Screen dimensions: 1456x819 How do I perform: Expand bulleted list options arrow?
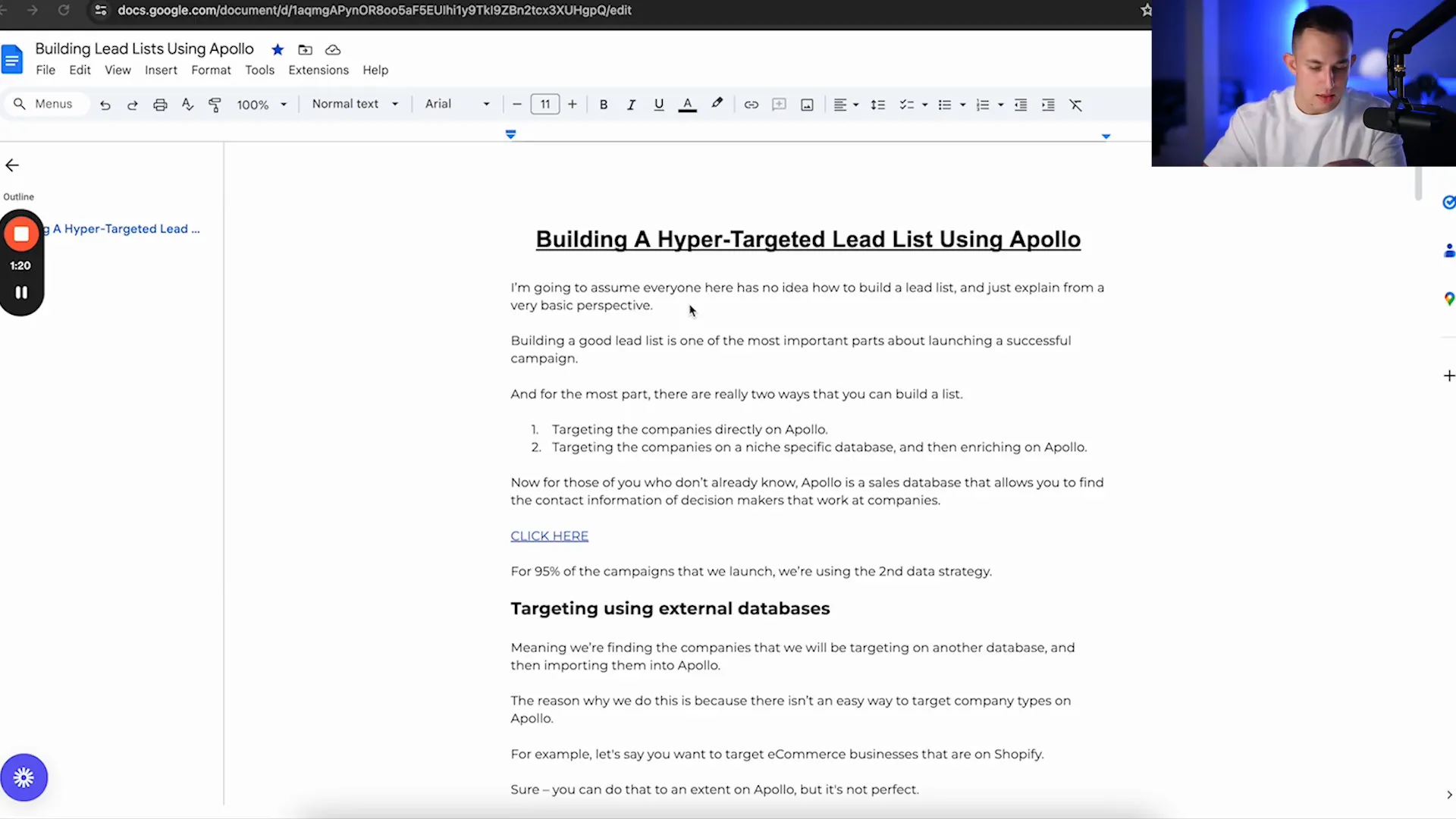962,105
